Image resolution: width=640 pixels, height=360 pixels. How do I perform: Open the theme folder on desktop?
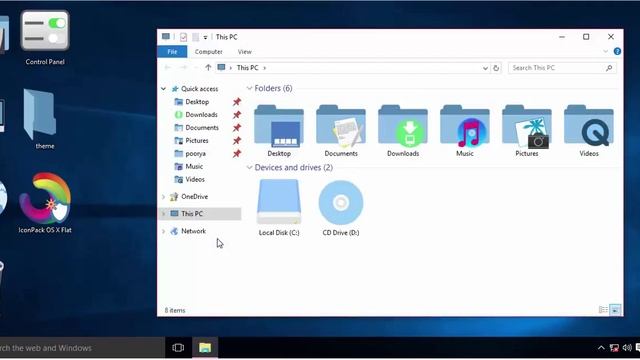(40, 119)
